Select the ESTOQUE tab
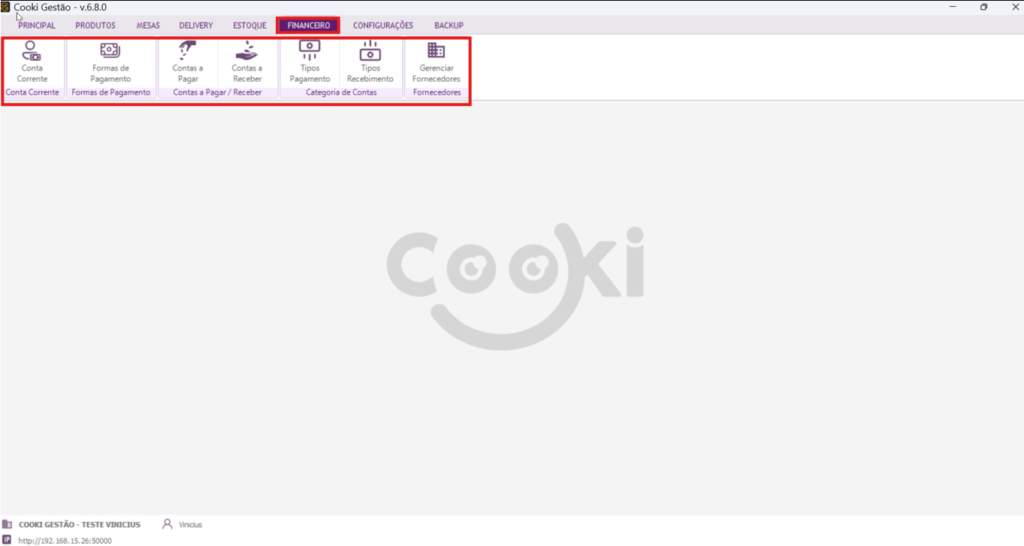Image resolution: width=1024 pixels, height=546 pixels. tap(249, 25)
